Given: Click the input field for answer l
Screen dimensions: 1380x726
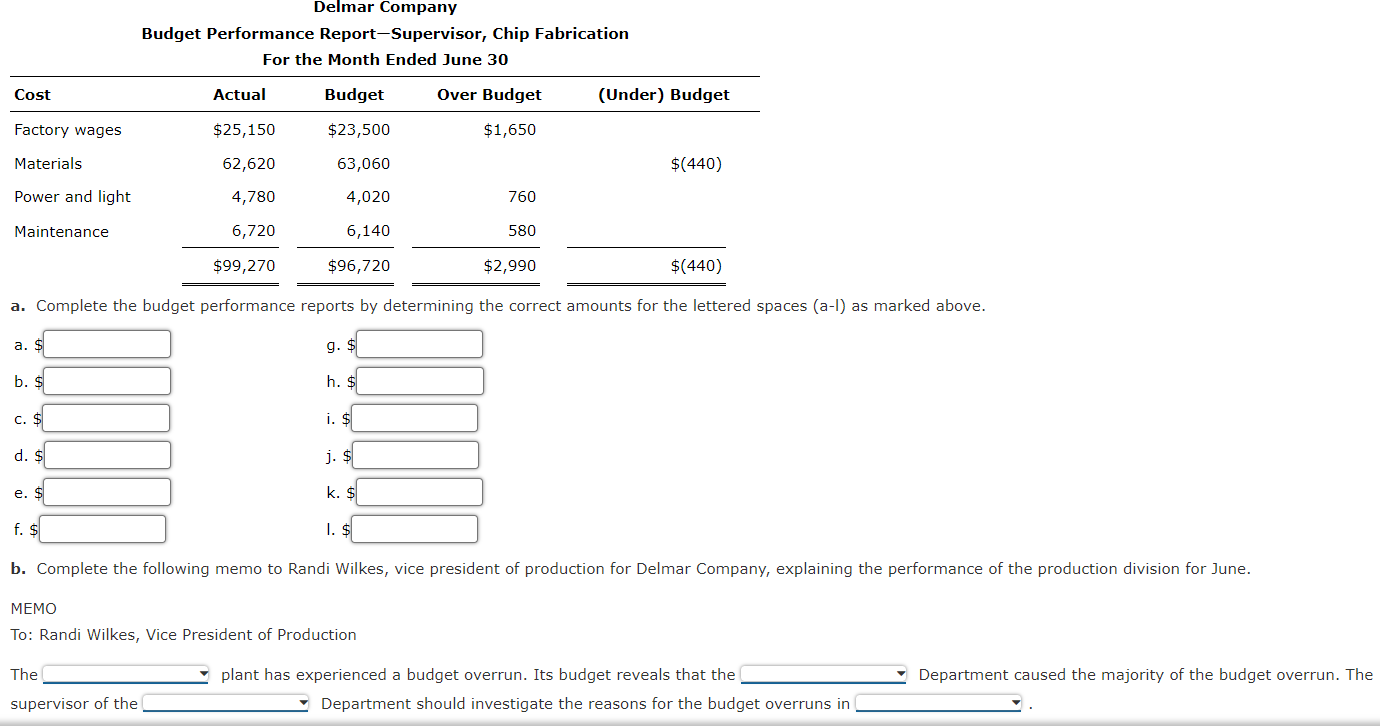Looking at the screenshot, I should click(415, 529).
